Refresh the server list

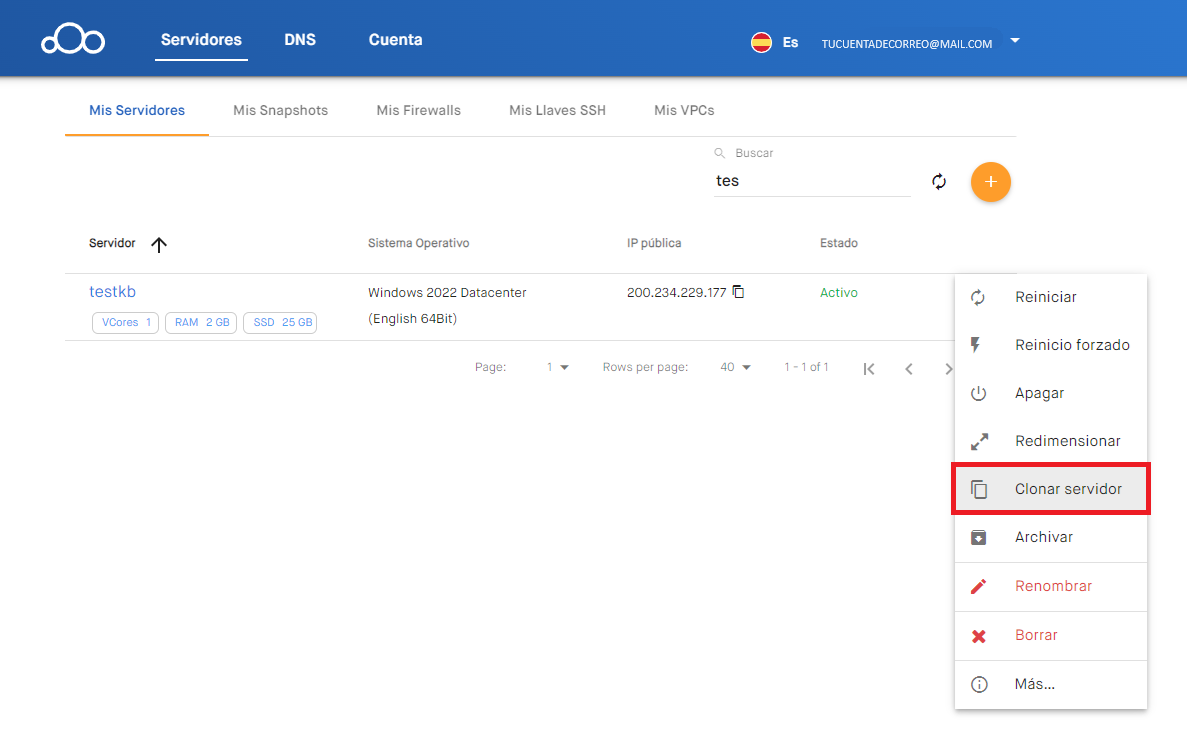[938, 182]
